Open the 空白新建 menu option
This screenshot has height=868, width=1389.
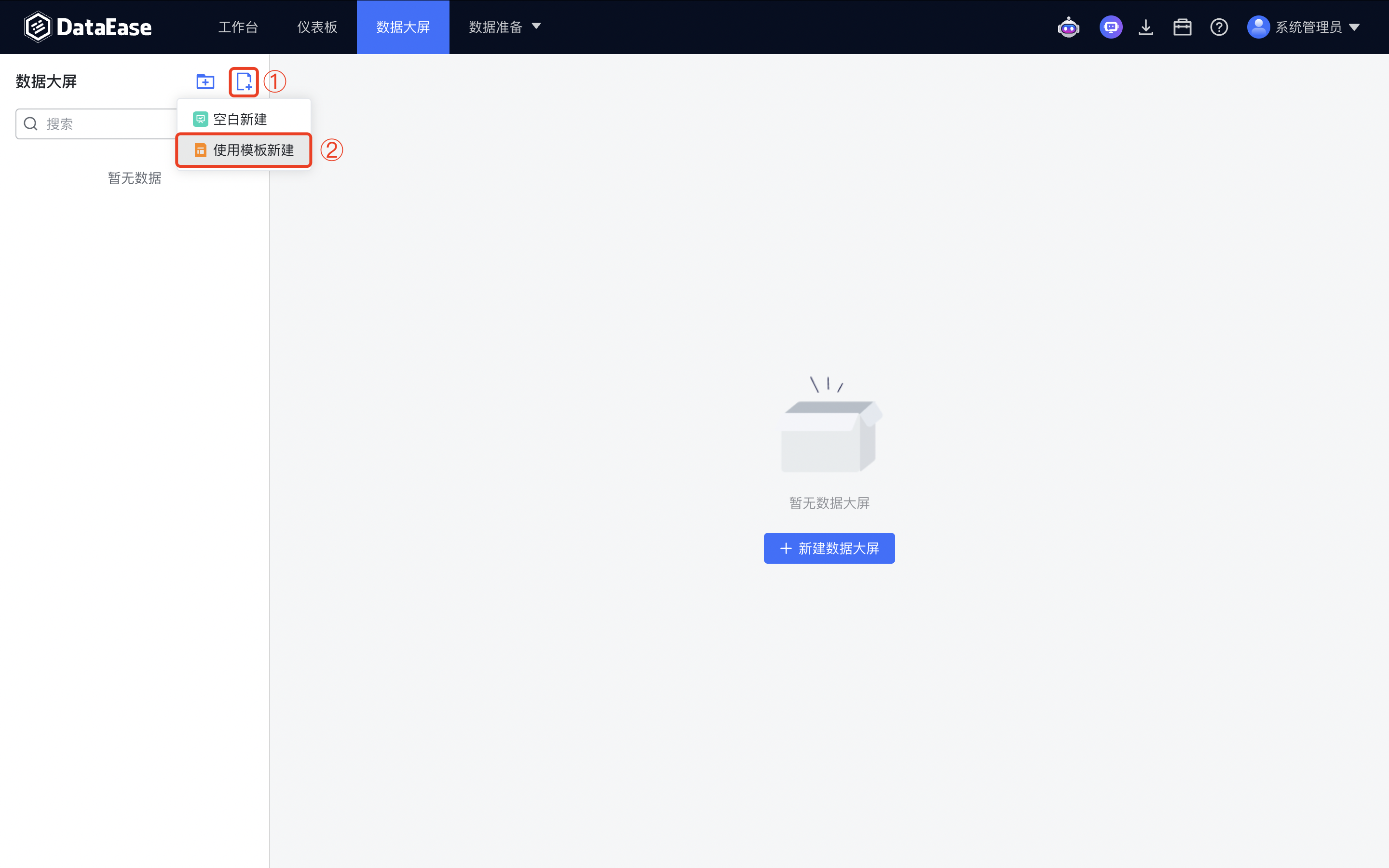coord(239,119)
